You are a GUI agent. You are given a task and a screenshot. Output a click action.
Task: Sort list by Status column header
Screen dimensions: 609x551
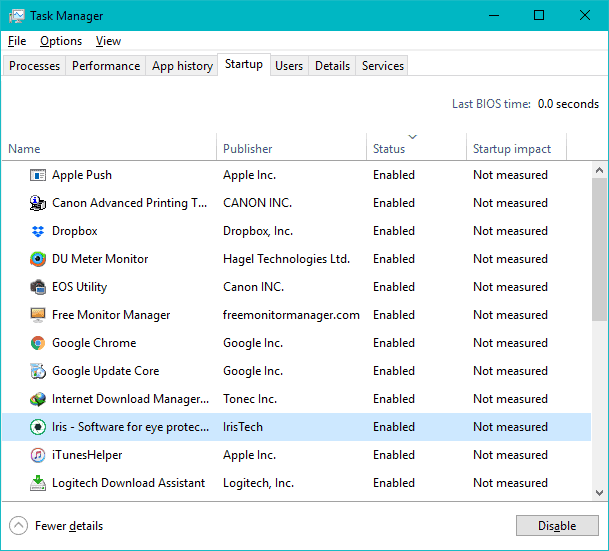pos(416,149)
